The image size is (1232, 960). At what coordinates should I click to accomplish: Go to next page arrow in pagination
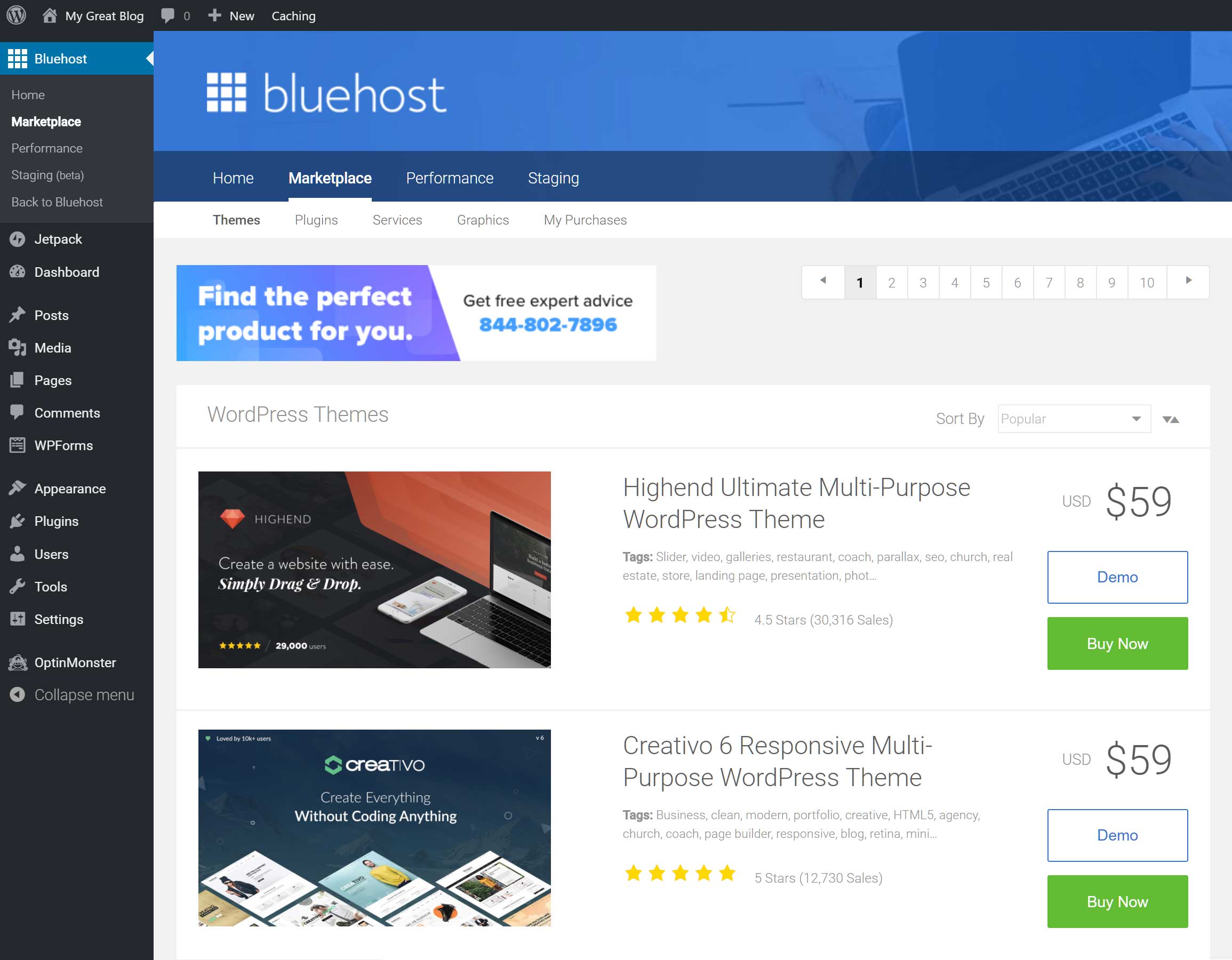tap(1188, 282)
